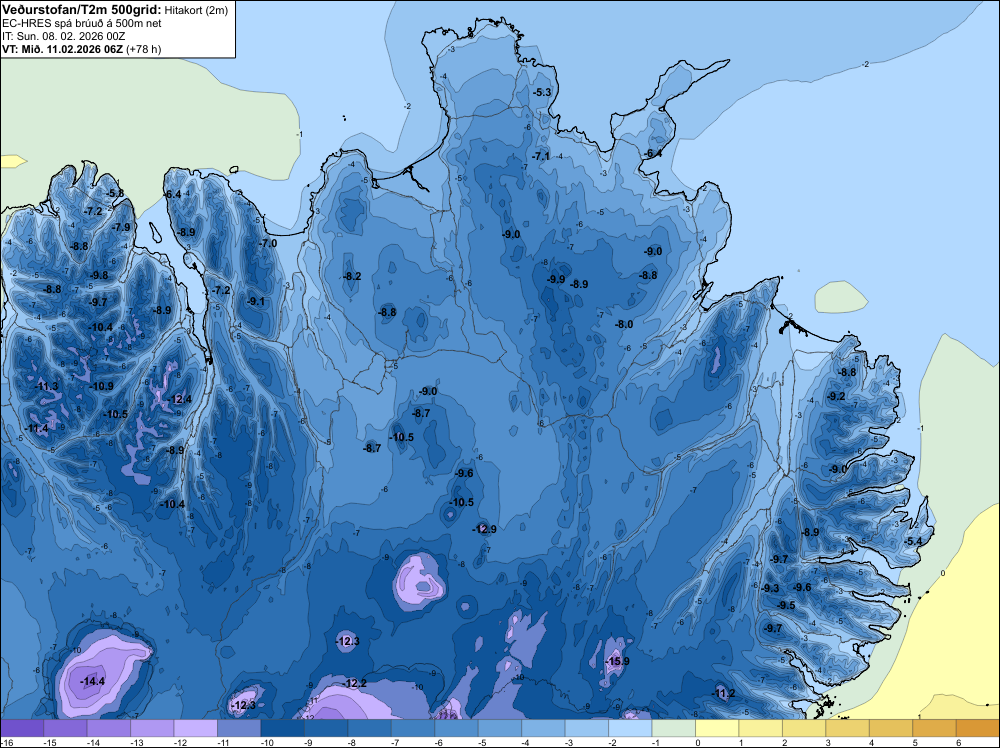Select the -9.5 temperature label
This screenshot has height=748, width=1000.
coord(786,605)
